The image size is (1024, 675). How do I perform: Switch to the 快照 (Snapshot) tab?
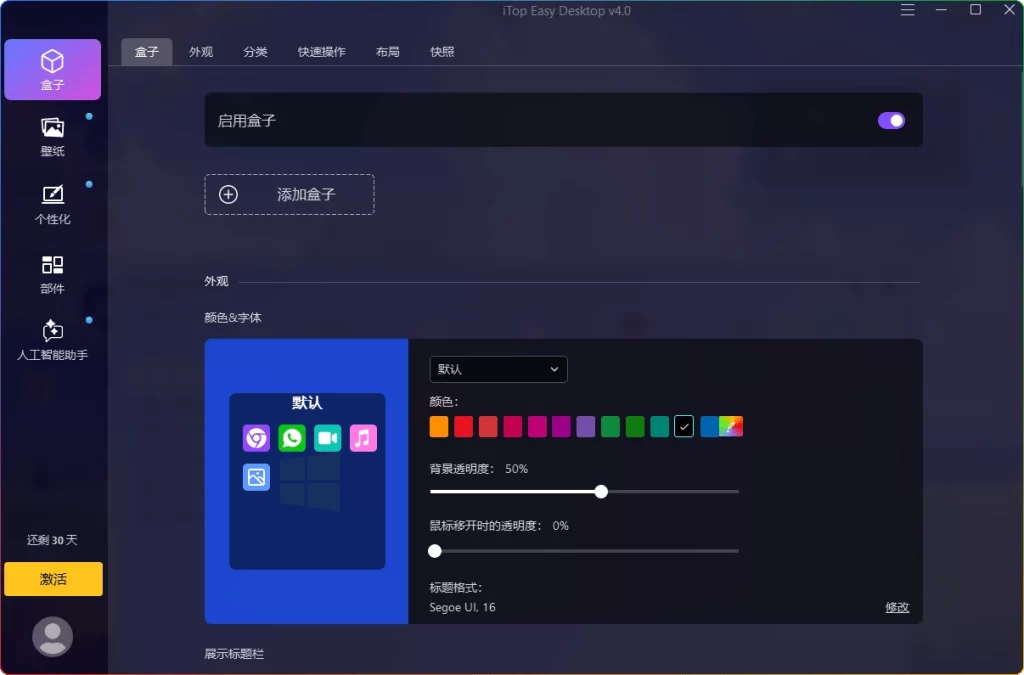click(441, 51)
